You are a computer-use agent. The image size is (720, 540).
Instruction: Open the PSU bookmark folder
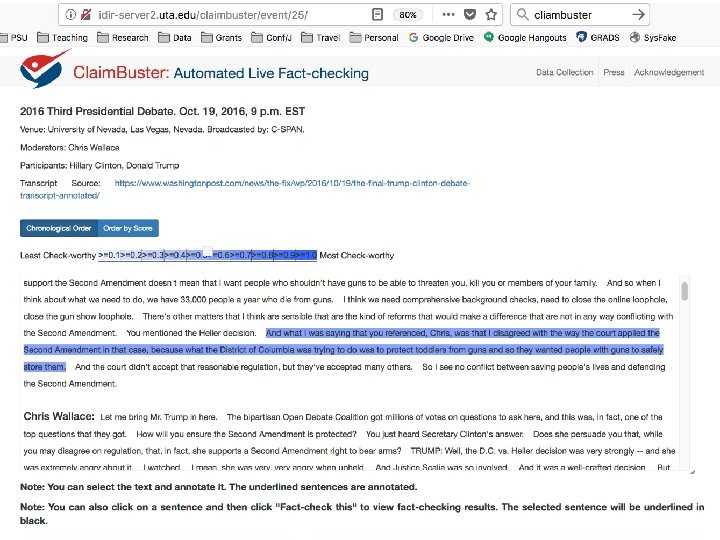click(x=14, y=38)
